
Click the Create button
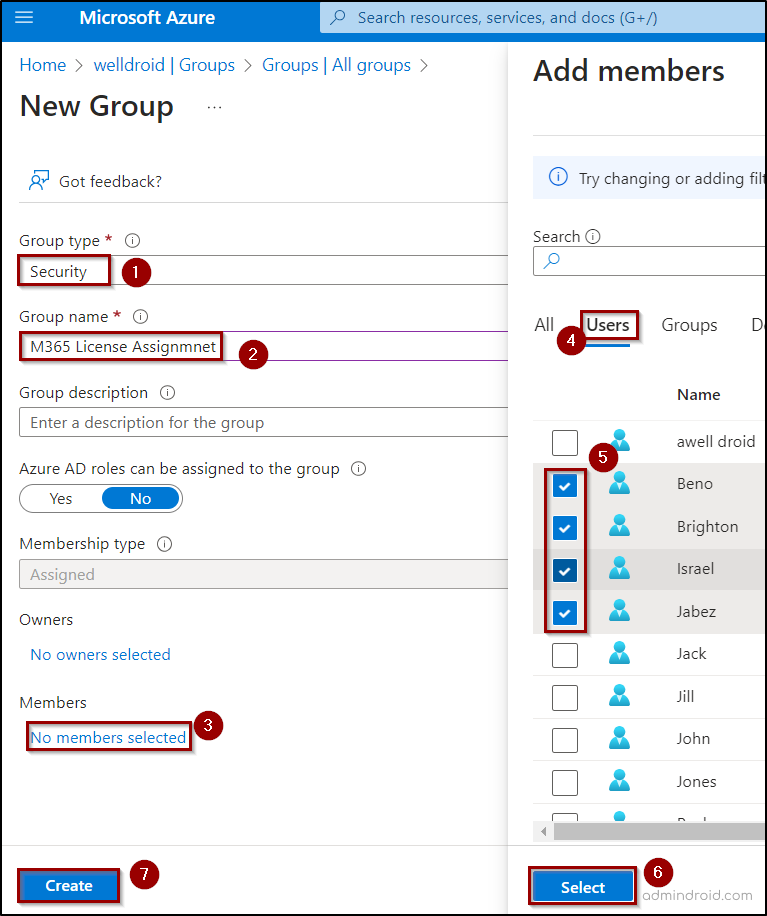click(68, 886)
